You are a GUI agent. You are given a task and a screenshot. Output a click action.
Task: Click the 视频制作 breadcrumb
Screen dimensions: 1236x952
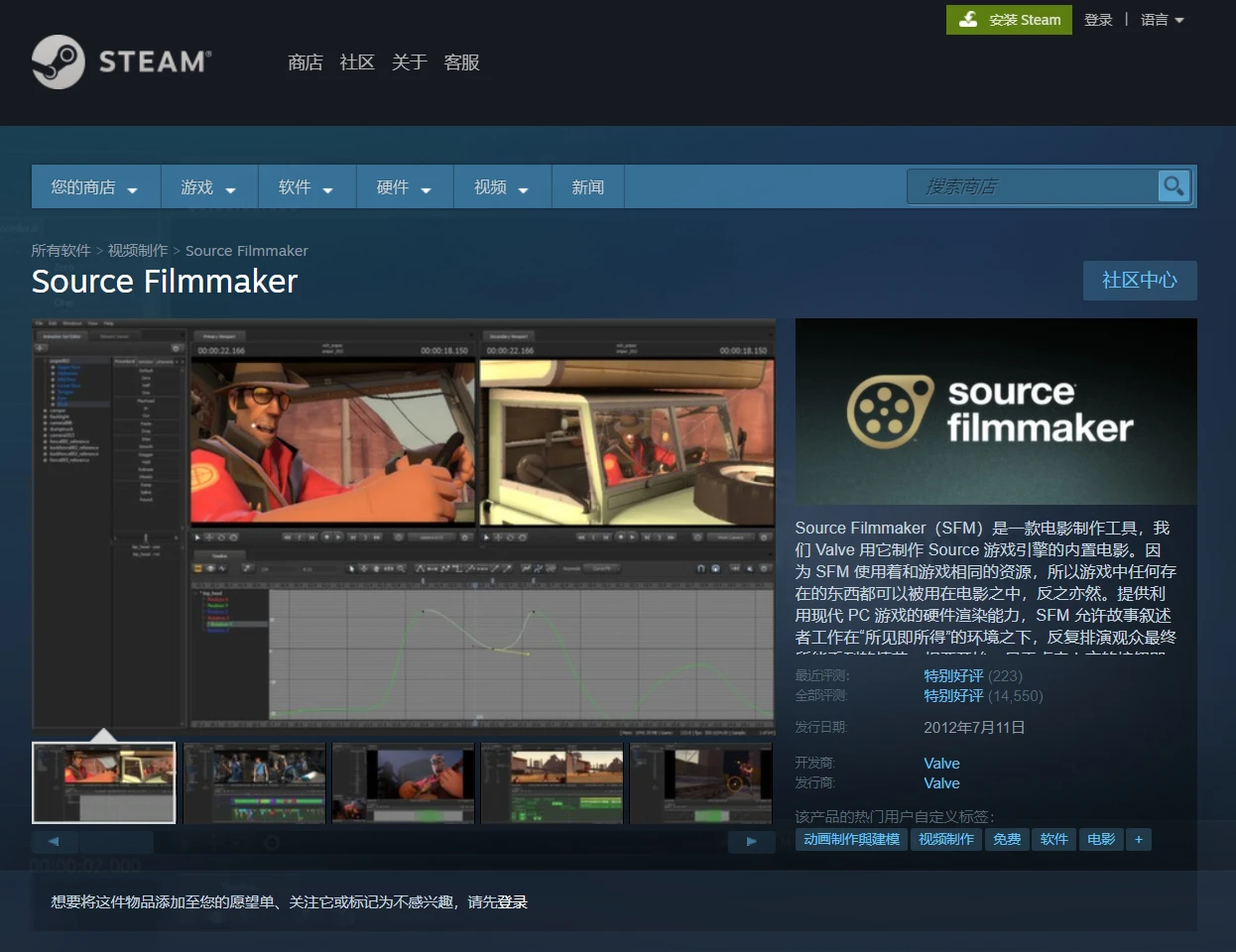coord(138,251)
